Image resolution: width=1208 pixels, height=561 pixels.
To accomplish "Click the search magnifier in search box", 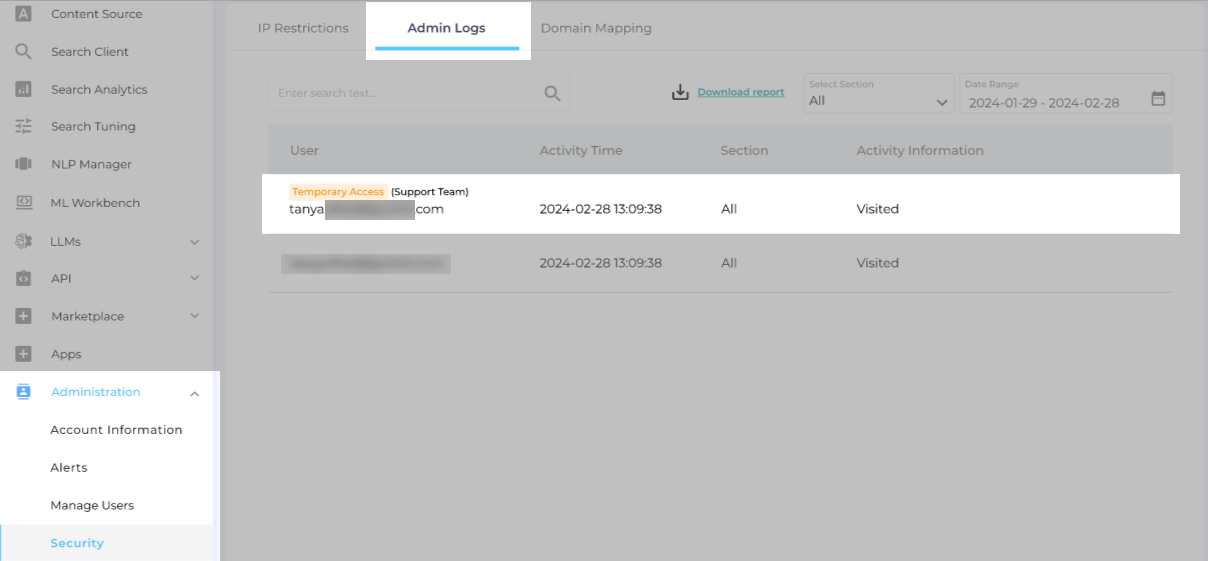I will (x=552, y=93).
